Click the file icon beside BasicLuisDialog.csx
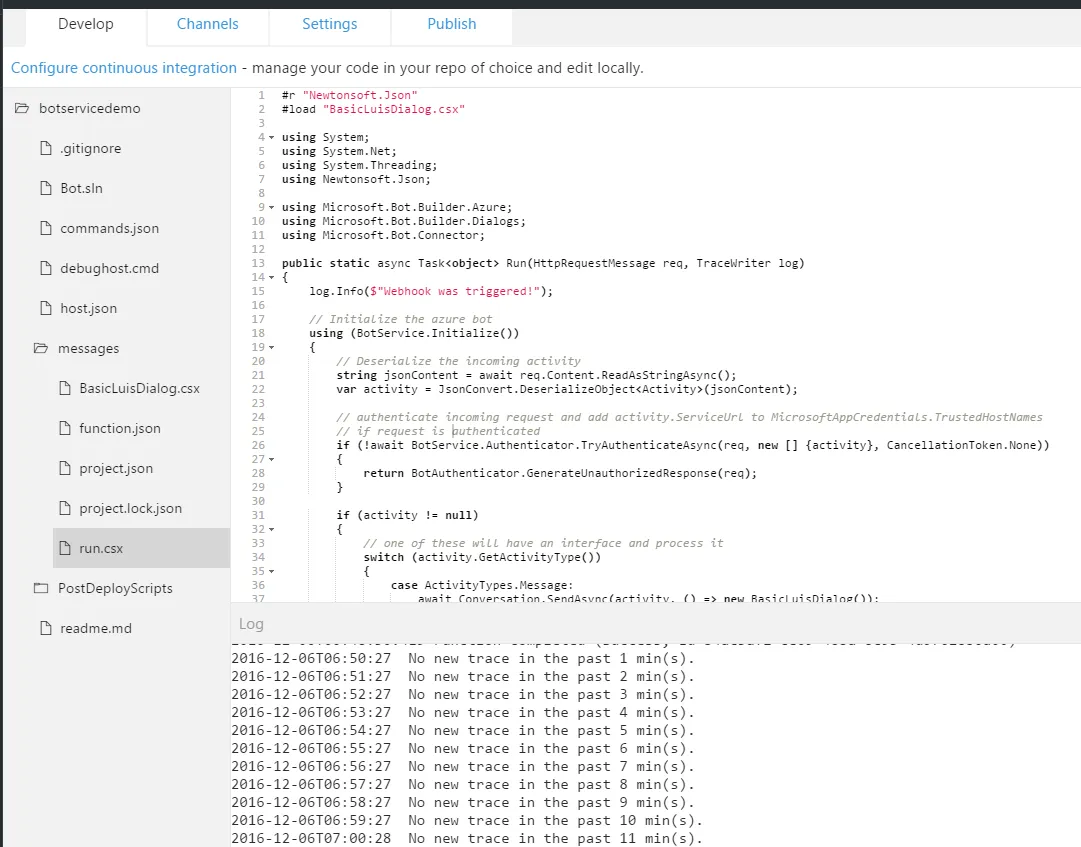This screenshot has height=847, width=1081. [x=65, y=388]
